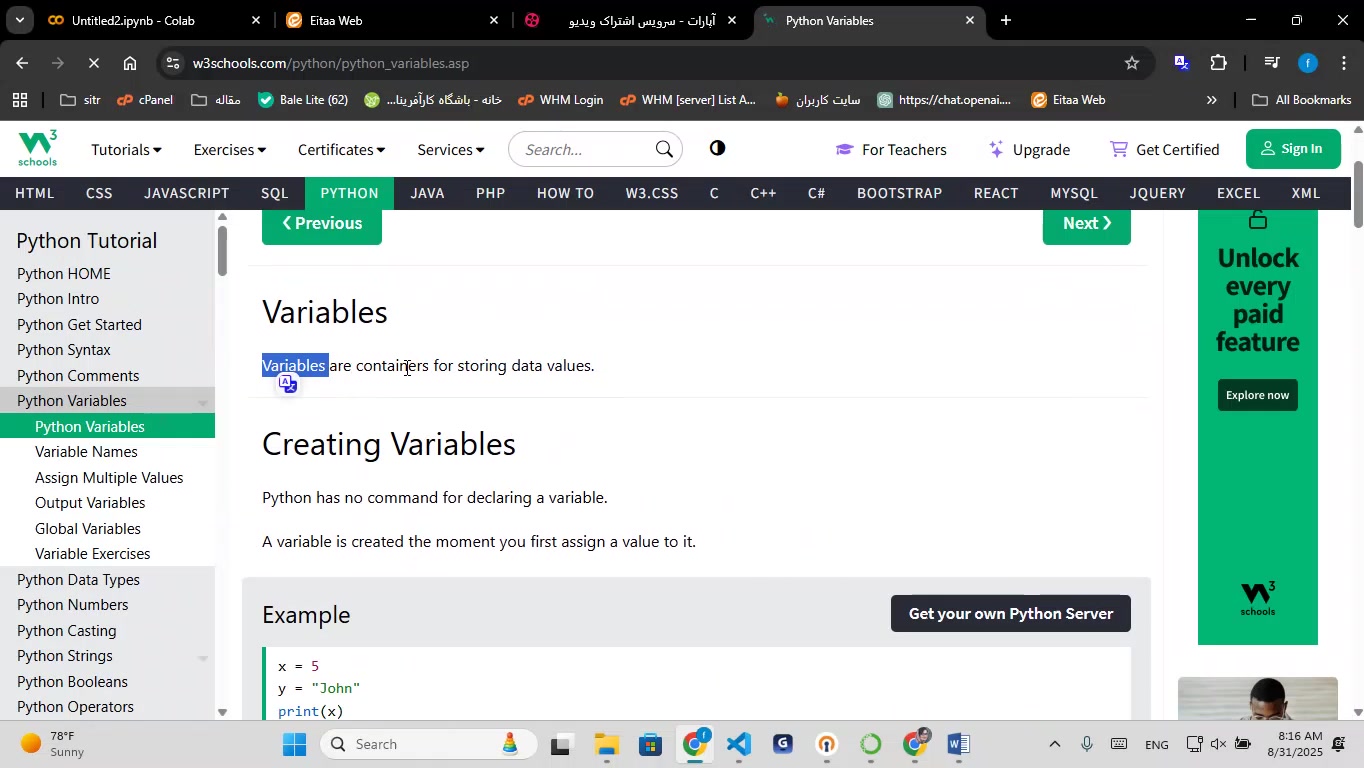Select PHP in the top navigation bar
This screenshot has width=1364, height=768.
point(490,193)
